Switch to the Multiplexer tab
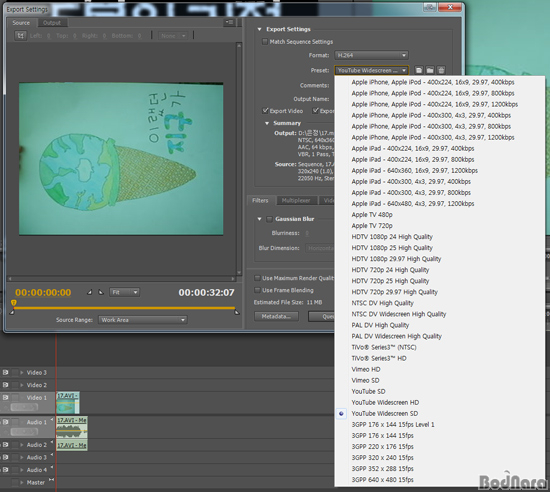Screen dimensions: 550x492 296,200
